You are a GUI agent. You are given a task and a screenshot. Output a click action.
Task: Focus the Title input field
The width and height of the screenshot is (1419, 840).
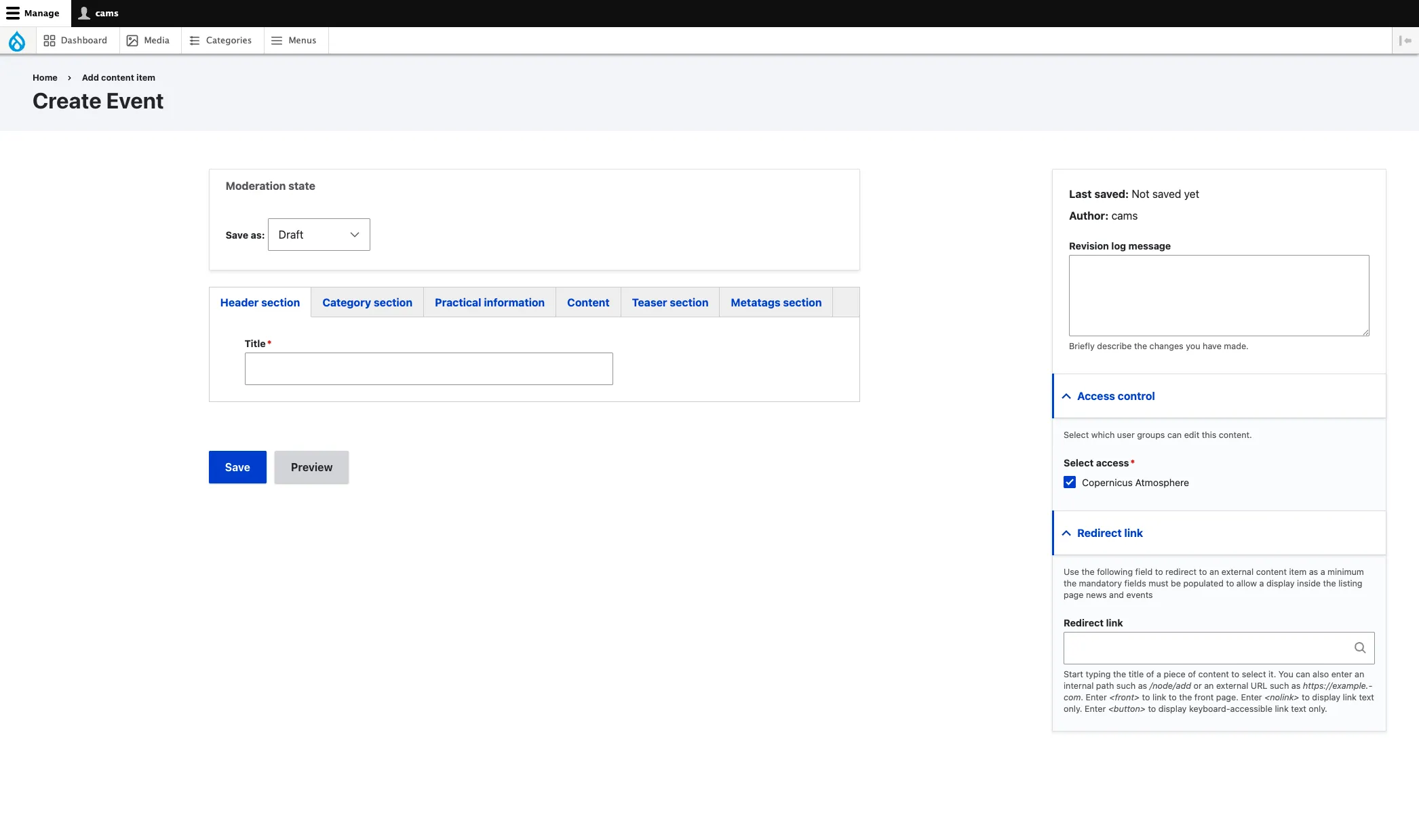[429, 369]
